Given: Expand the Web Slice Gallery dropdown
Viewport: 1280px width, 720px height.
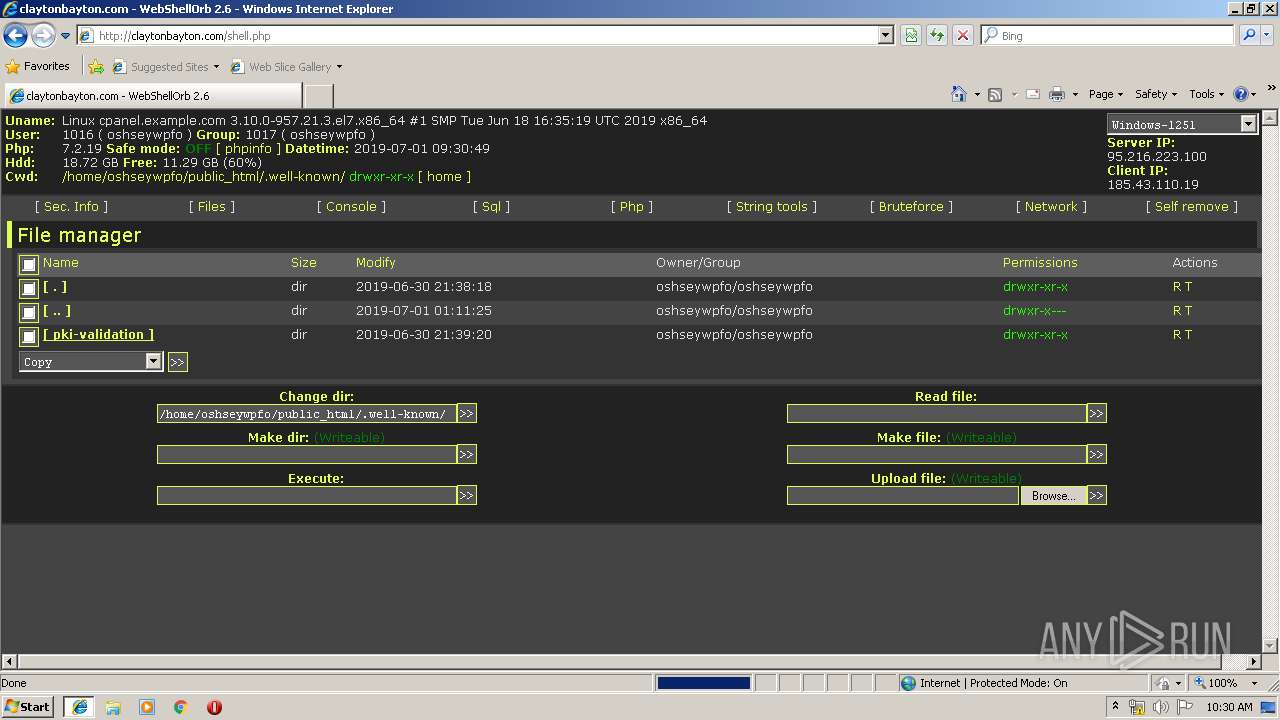Looking at the screenshot, I should pyautogui.click(x=339, y=67).
